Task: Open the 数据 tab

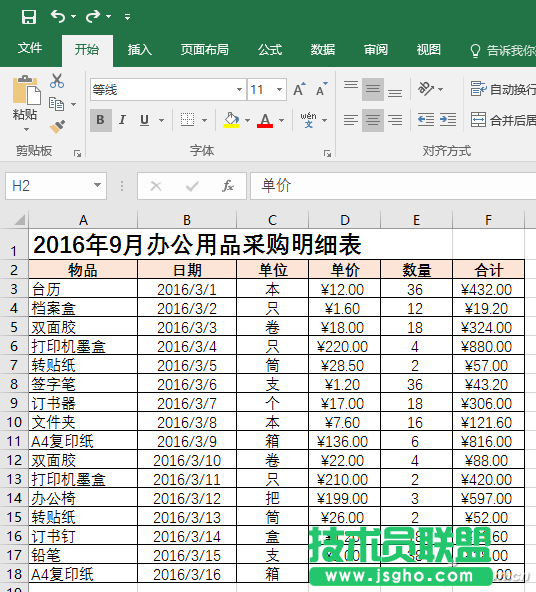Action: click(323, 49)
